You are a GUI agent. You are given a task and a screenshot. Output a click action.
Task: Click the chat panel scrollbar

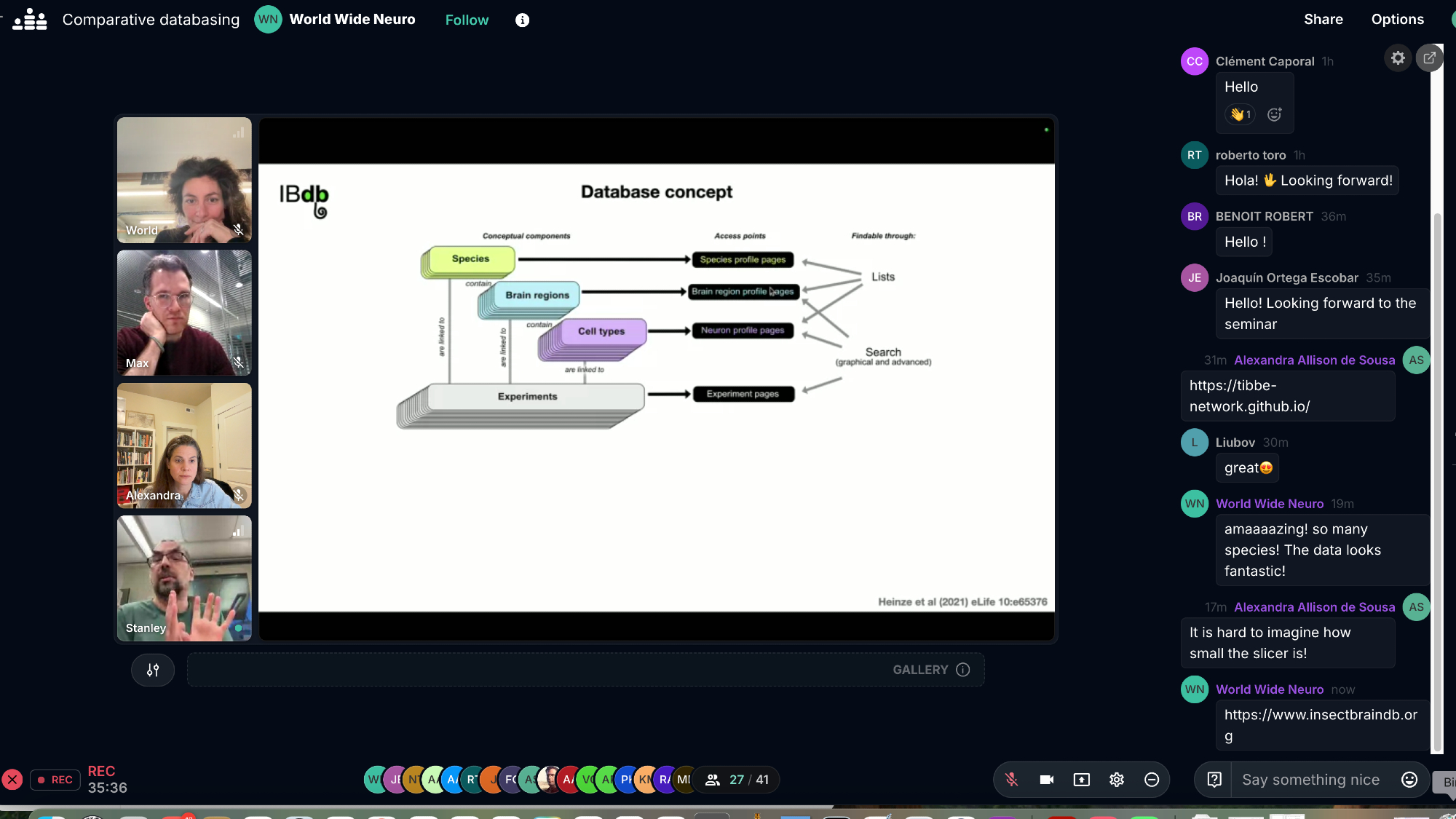click(x=1437, y=480)
